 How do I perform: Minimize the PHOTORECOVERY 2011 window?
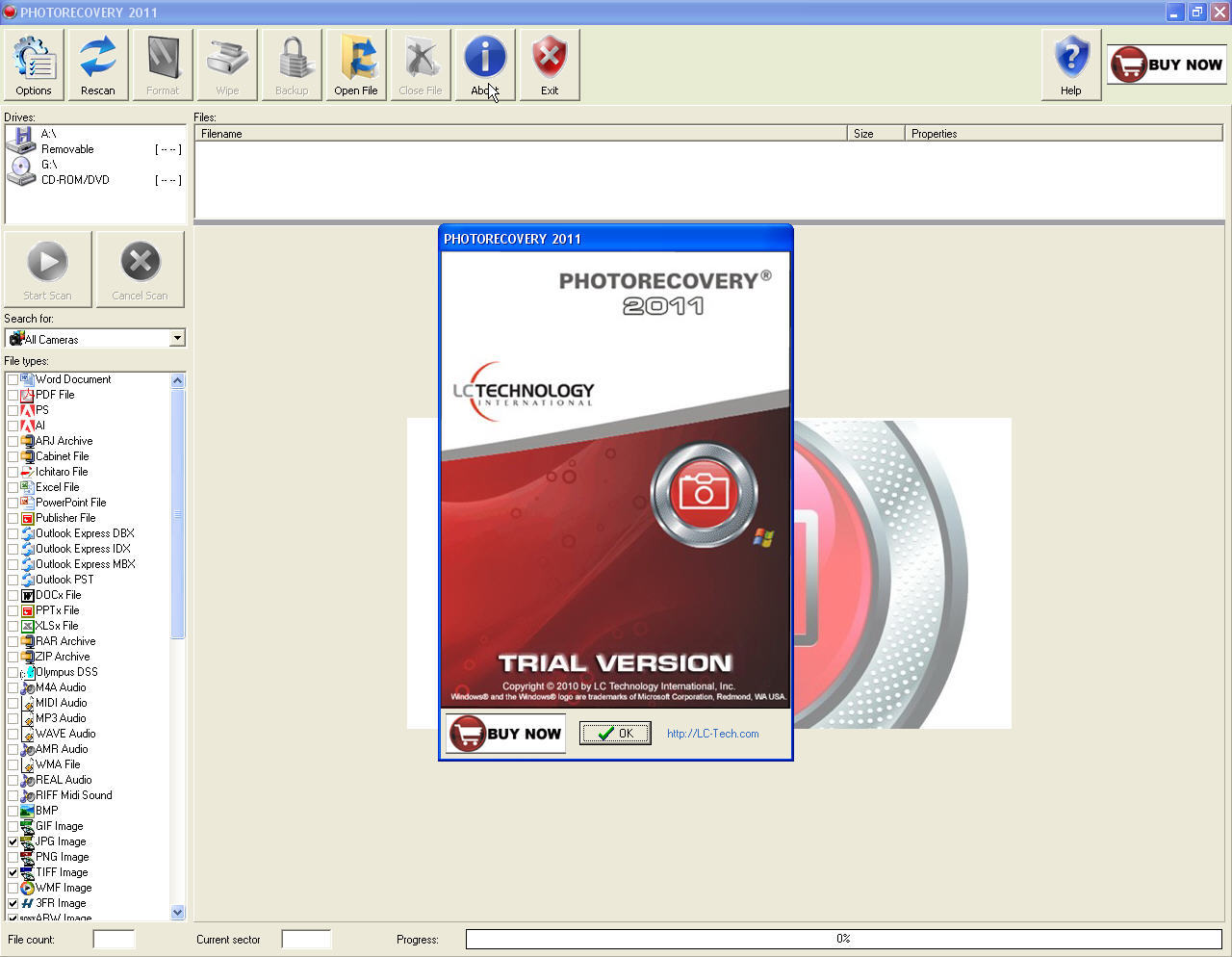click(1175, 12)
